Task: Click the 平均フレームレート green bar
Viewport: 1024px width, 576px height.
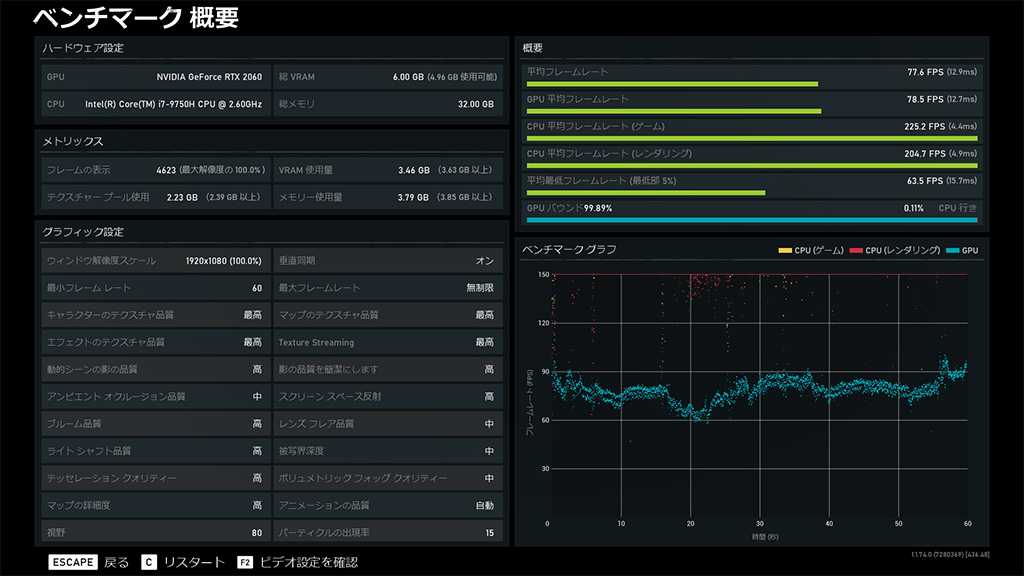Action: [672, 84]
